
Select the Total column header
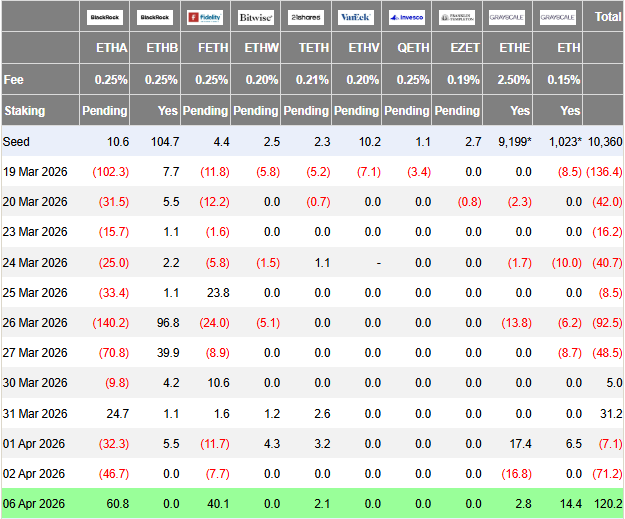point(607,17)
